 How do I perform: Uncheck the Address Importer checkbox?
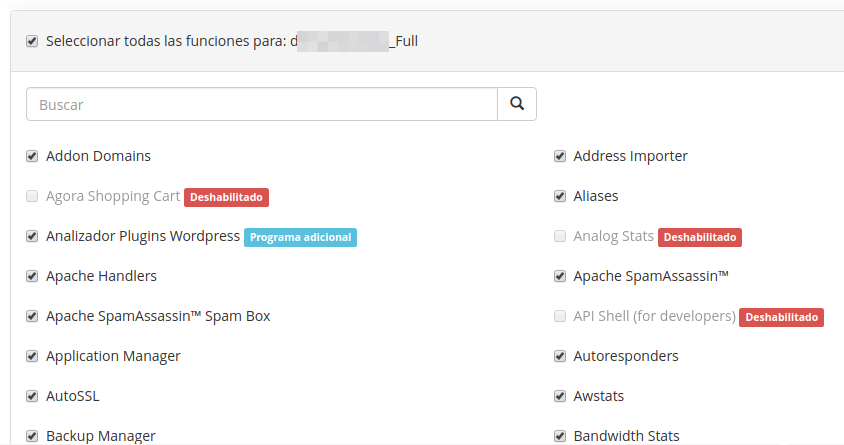point(560,156)
